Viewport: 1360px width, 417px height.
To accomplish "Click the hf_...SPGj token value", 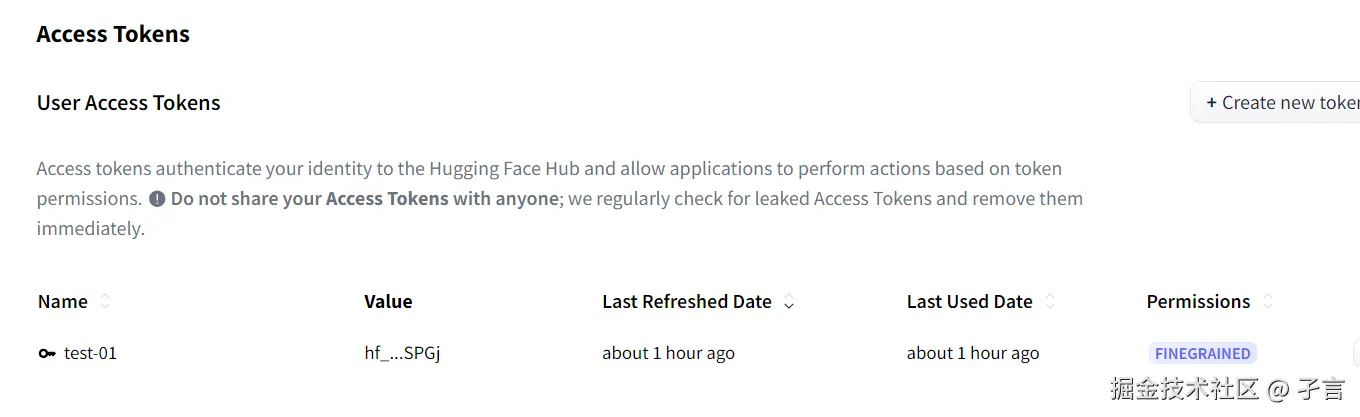I will click(x=402, y=353).
